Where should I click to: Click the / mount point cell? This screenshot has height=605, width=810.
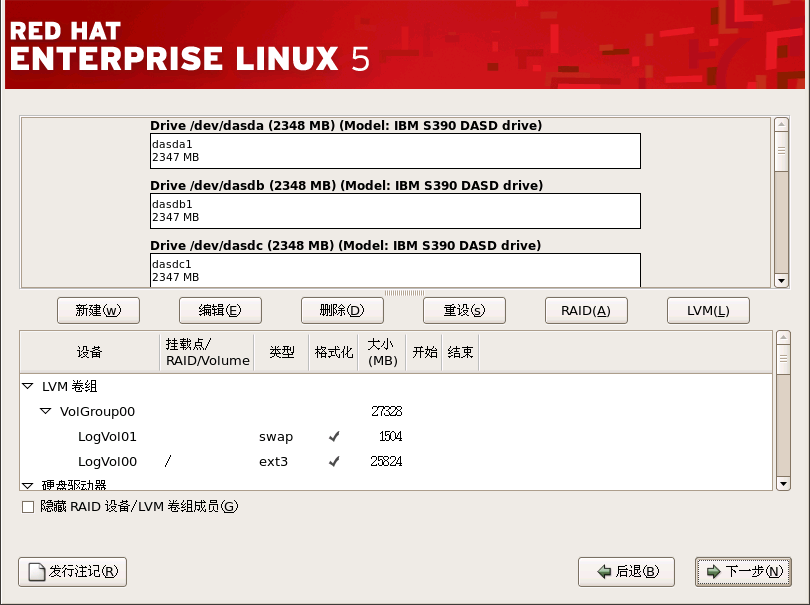[168, 461]
